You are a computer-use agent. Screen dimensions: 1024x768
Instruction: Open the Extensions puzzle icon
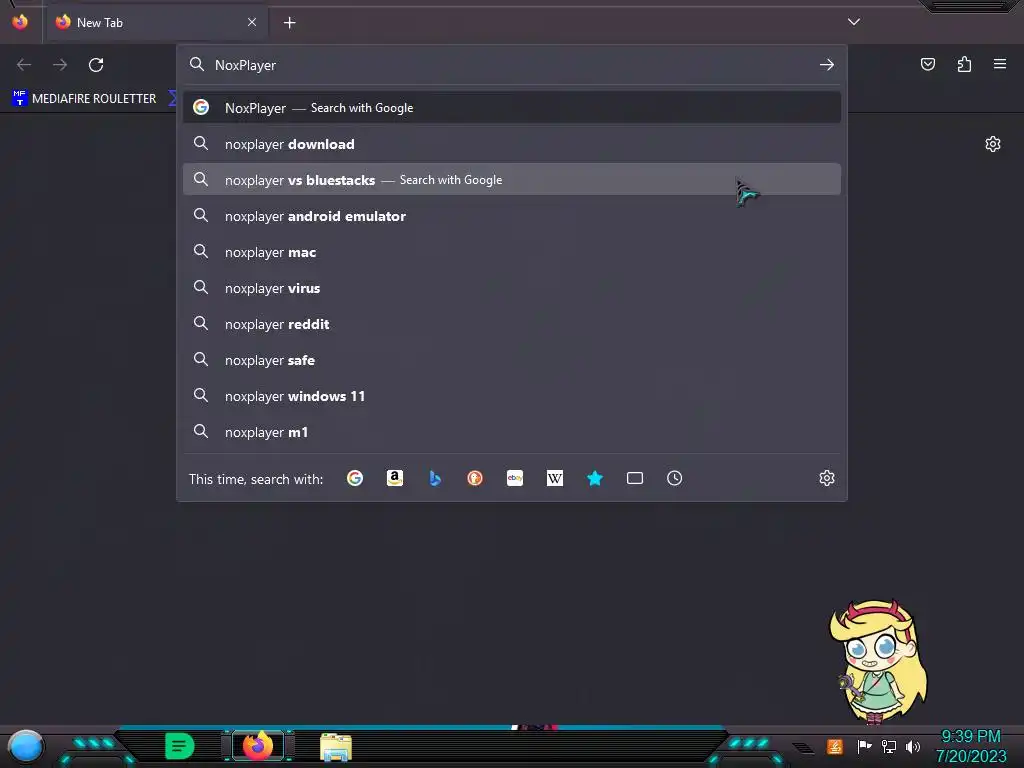(x=964, y=64)
